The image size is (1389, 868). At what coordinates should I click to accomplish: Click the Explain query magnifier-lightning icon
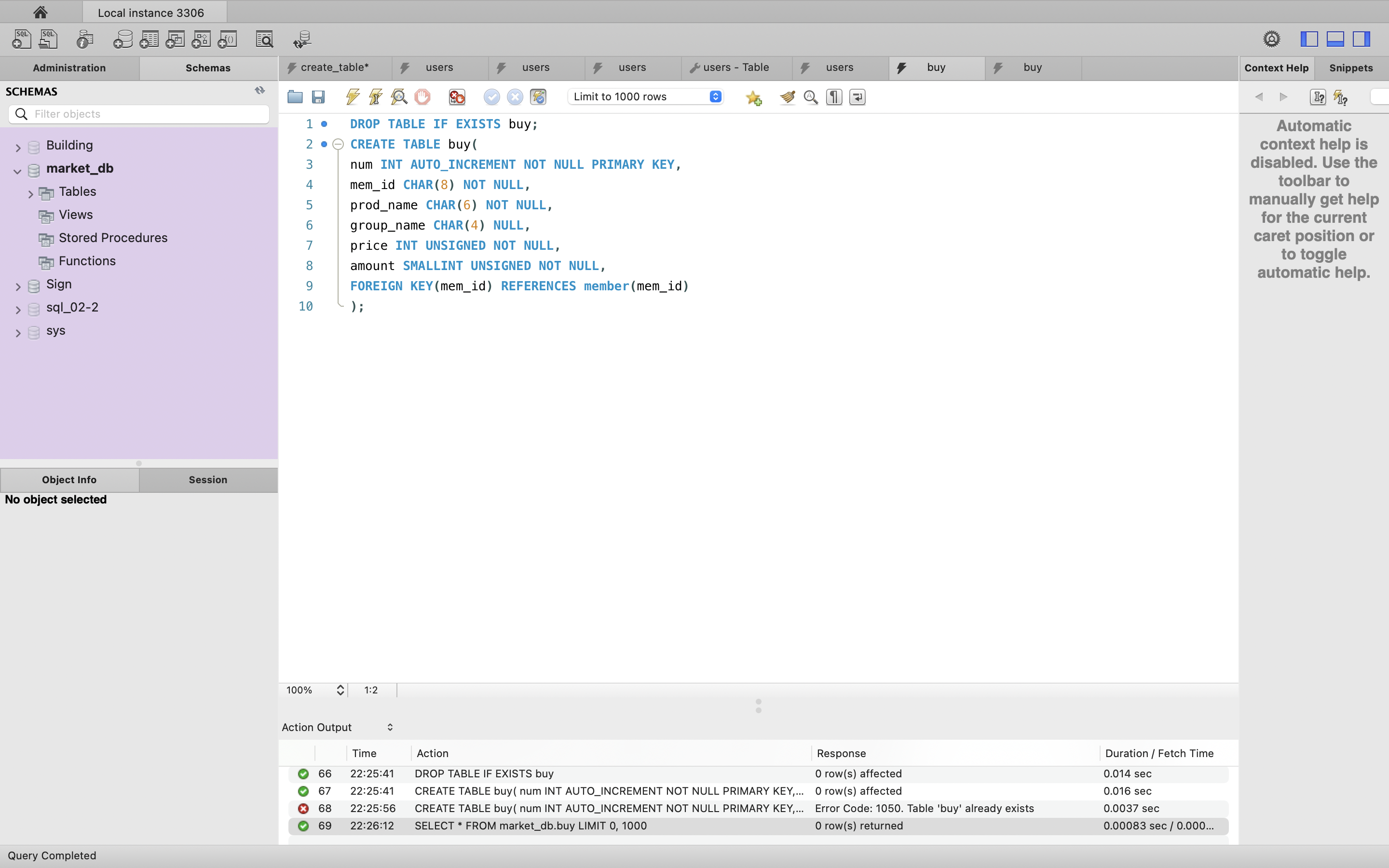pyautogui.click(x=399, y=97)
